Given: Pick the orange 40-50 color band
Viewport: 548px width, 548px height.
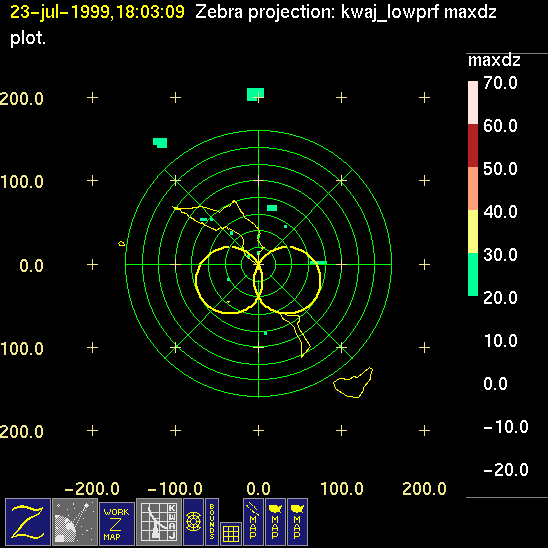Looking at the screenshot, I should coord(473,188).
